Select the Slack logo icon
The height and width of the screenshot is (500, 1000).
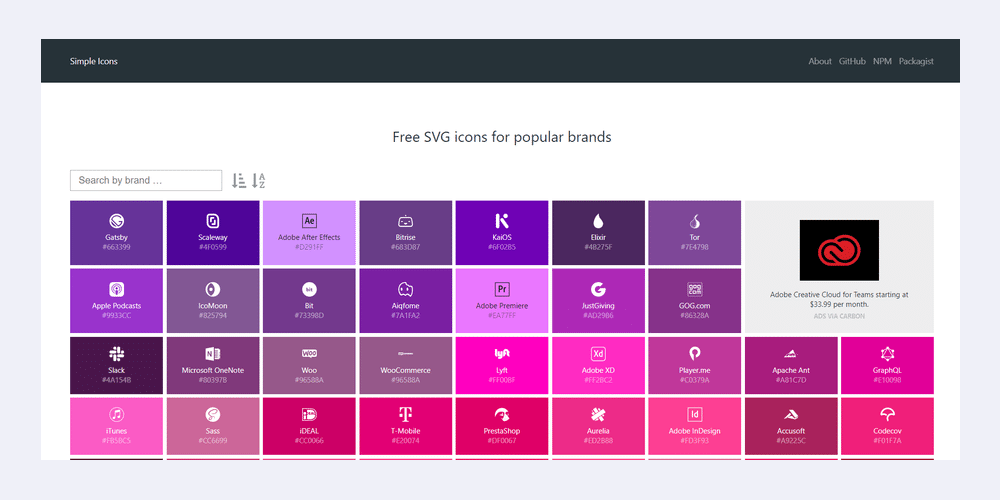point(116,354)
